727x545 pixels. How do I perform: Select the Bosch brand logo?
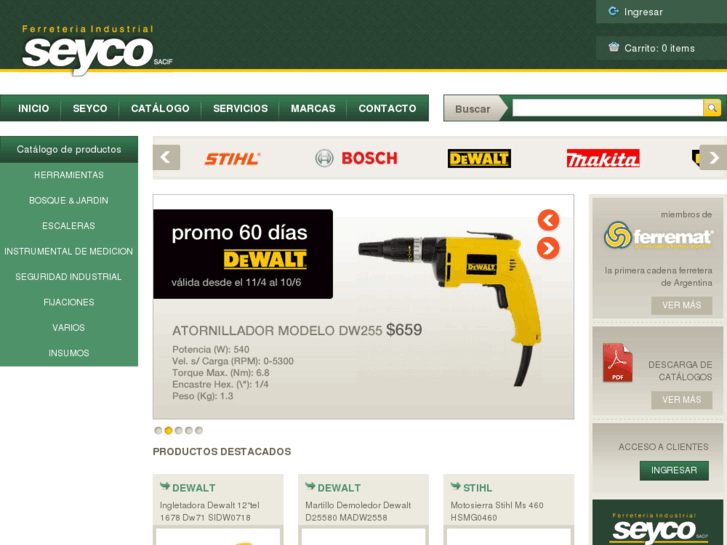[356, 158]
